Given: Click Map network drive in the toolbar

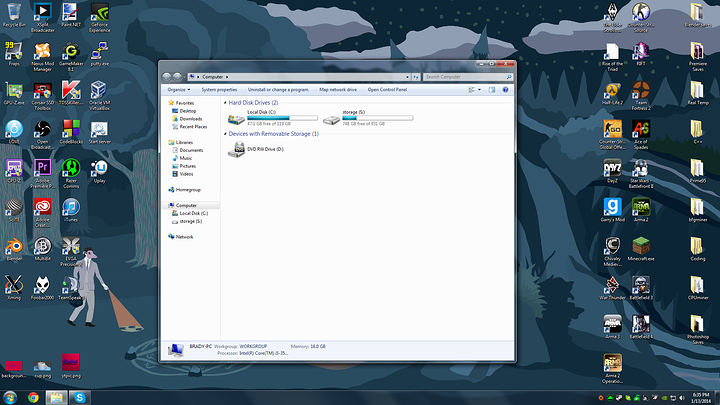Looking at the screenshot, I should [338, 89].
